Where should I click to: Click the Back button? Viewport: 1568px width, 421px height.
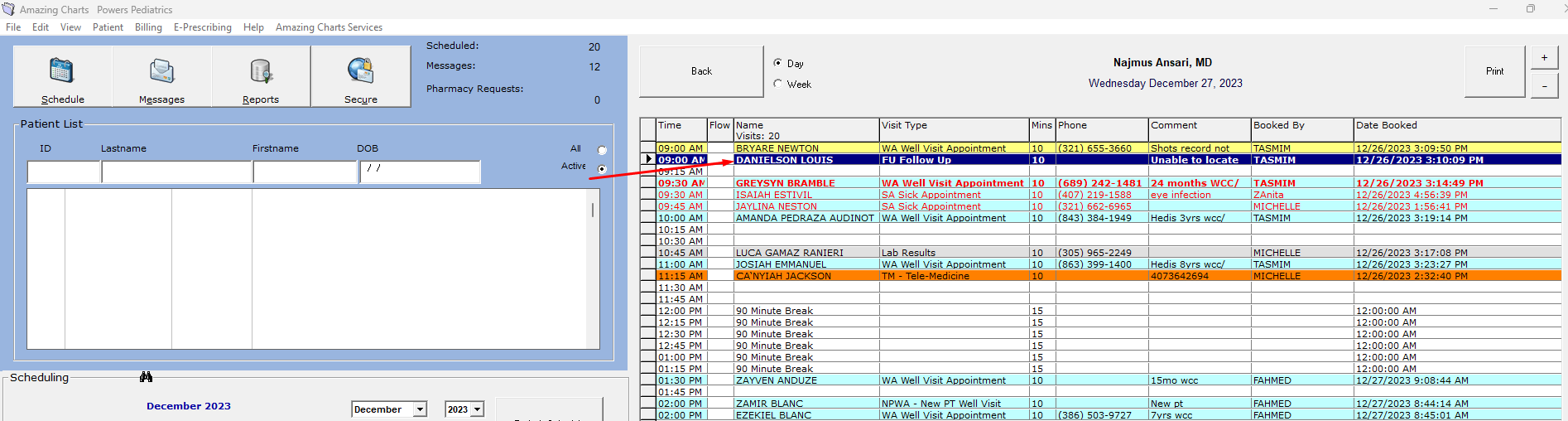coord(701,71)
